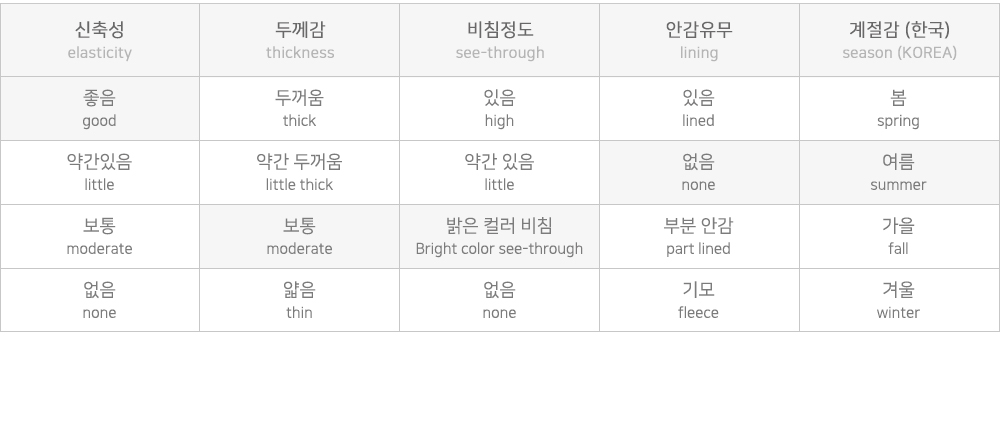Select the 'lined' lining cell
The height and width of the screenshot is (432, 1000).
699,109
